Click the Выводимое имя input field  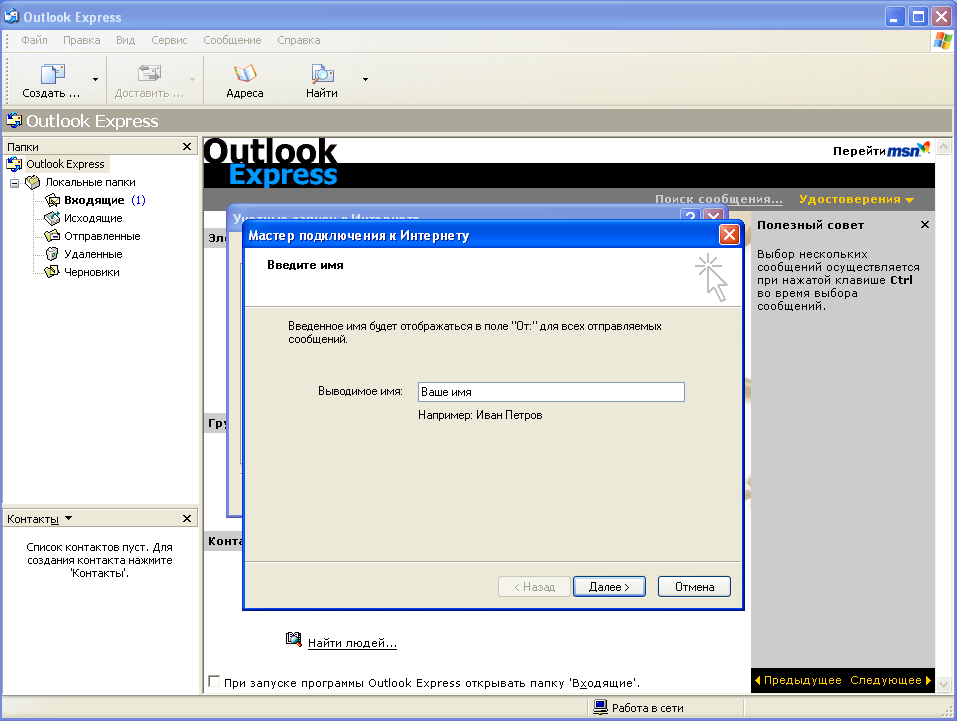click(x=551, y=392)
